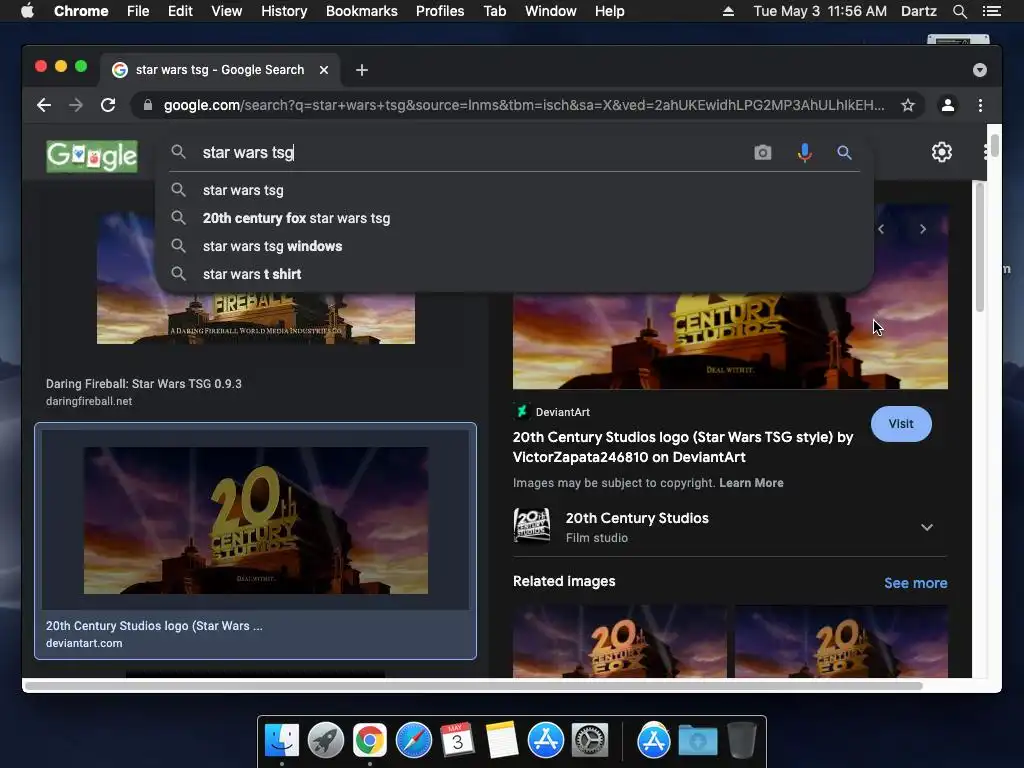Open Spotlight search in the menu bar

pyautogui.click(x=959, y=11)
